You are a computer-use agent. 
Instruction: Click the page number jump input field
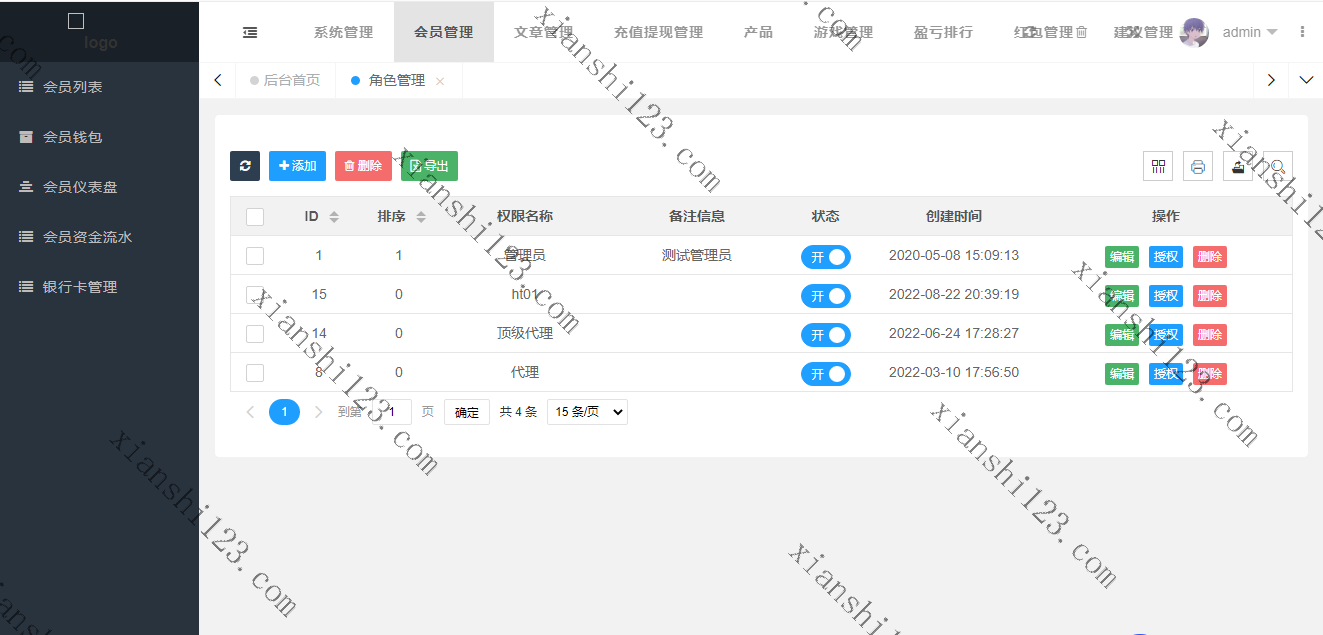(393, 412)
